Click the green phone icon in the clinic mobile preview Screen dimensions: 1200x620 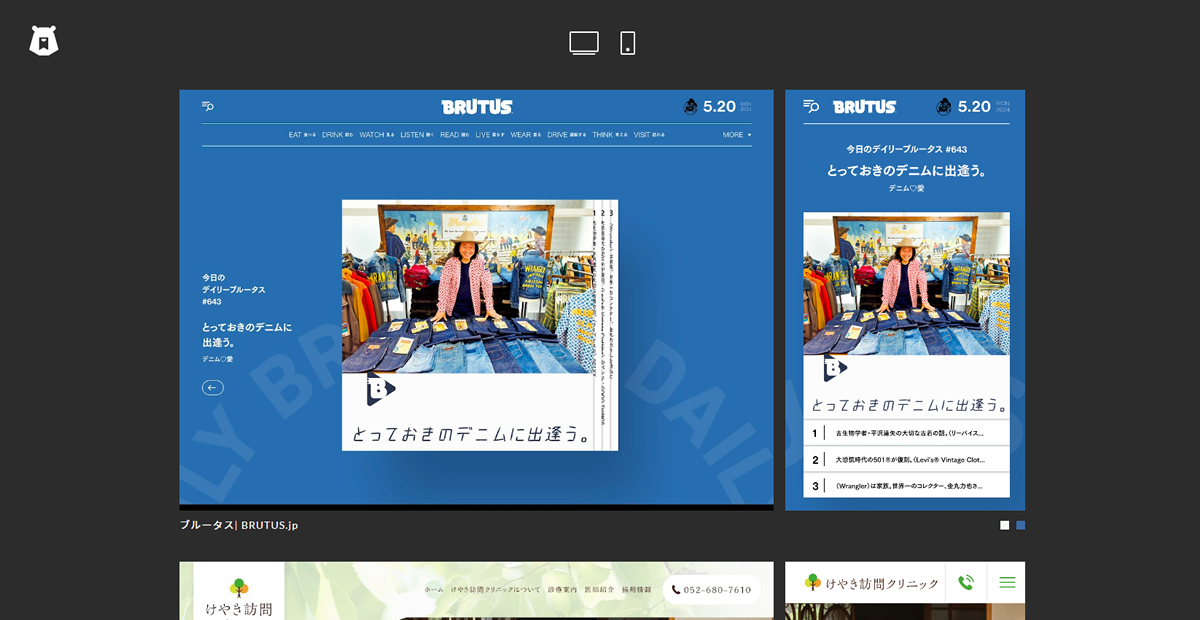(x=965, y=582)
